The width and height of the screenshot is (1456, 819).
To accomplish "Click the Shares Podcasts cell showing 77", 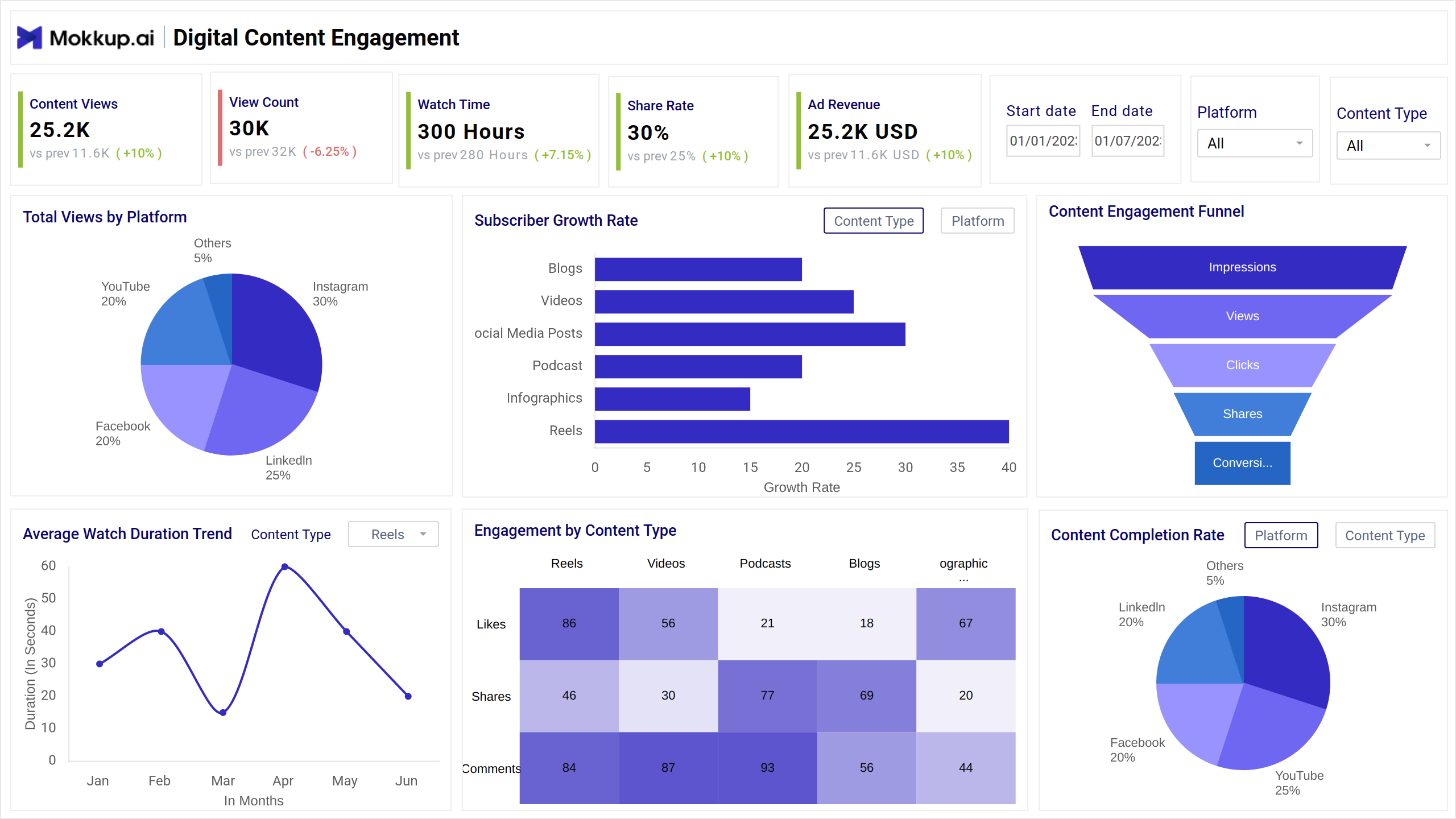I will point(767,696).
